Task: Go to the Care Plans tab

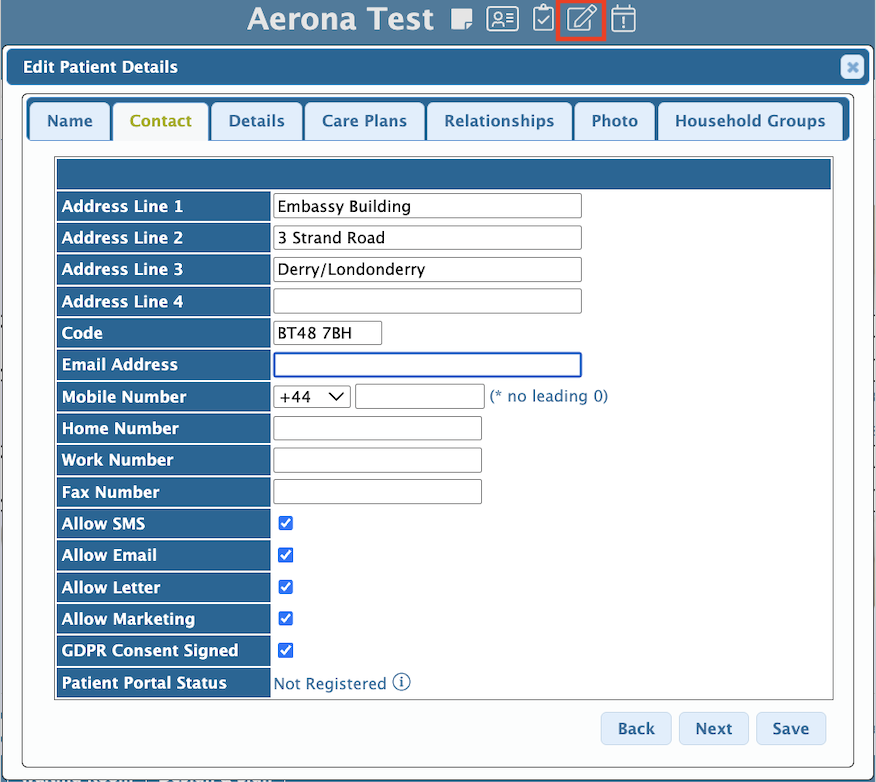Action: (x=364, y=121)
